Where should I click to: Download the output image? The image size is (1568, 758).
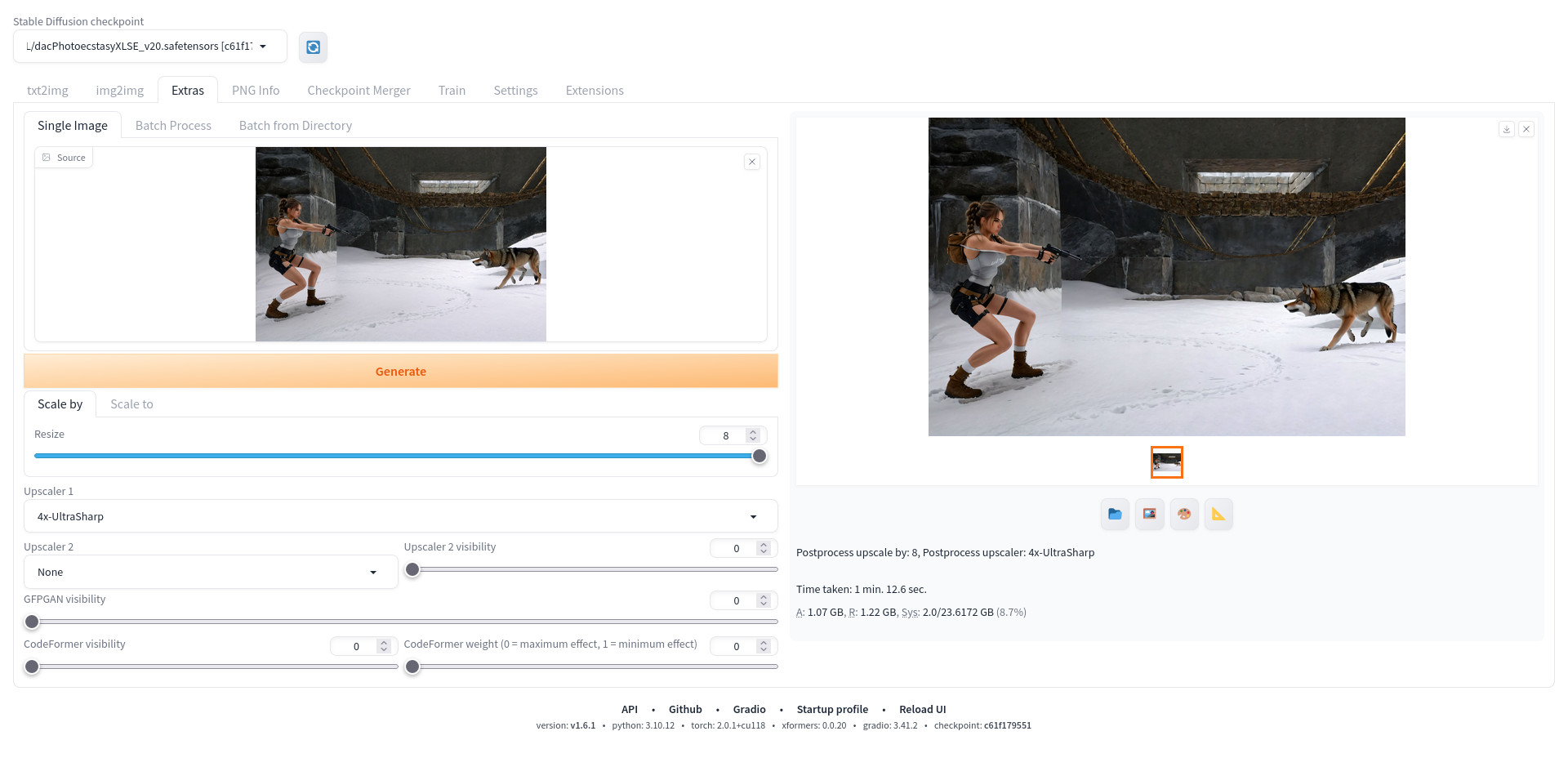1507,129
